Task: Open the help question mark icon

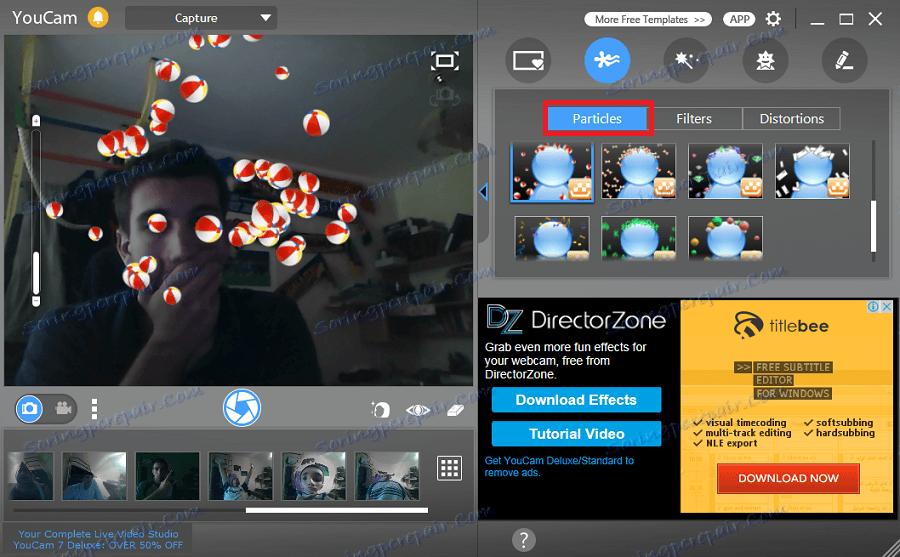Action: [x=523, y=540]
